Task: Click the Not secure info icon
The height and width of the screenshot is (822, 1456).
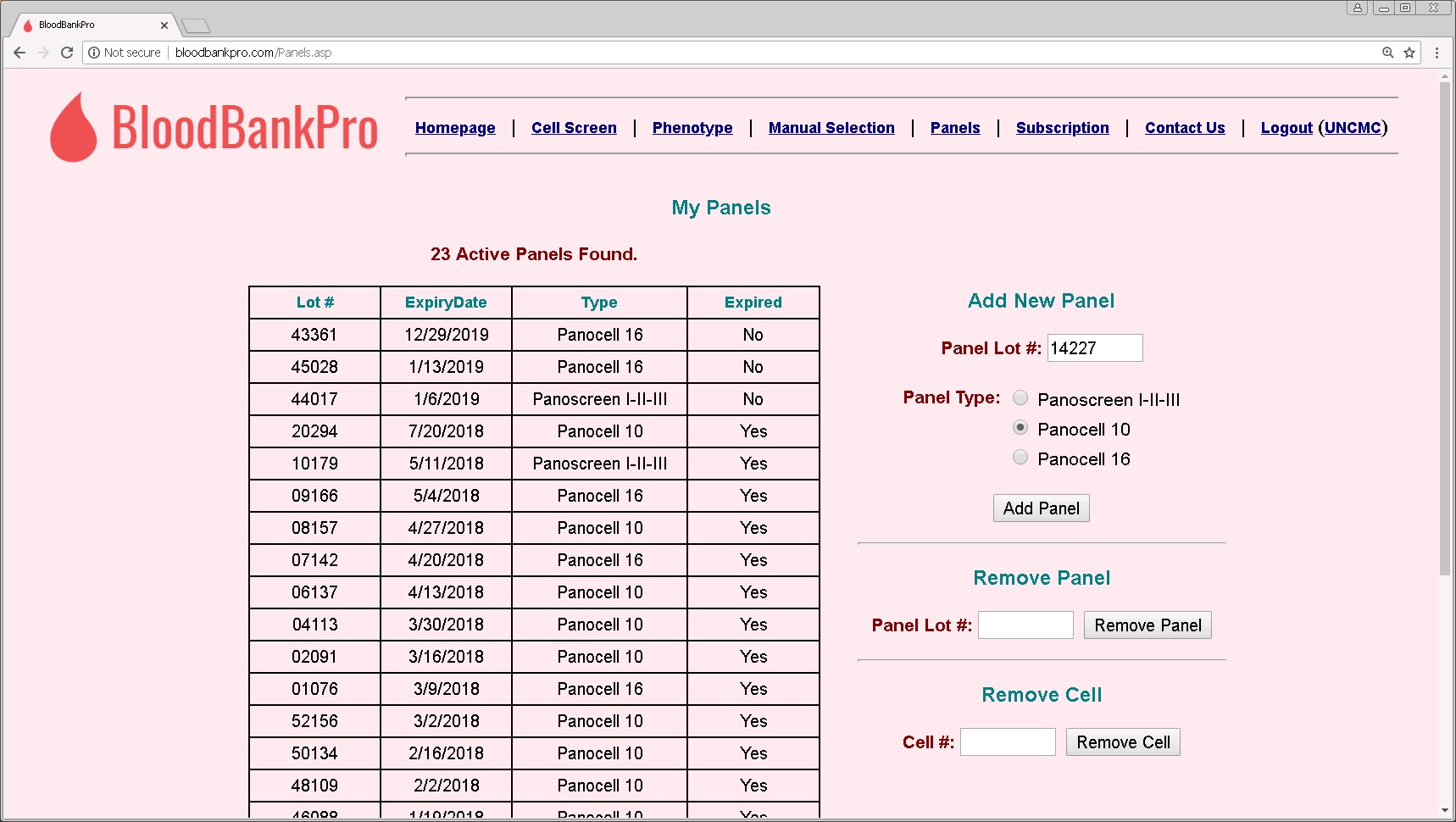Action: point(94,53)
